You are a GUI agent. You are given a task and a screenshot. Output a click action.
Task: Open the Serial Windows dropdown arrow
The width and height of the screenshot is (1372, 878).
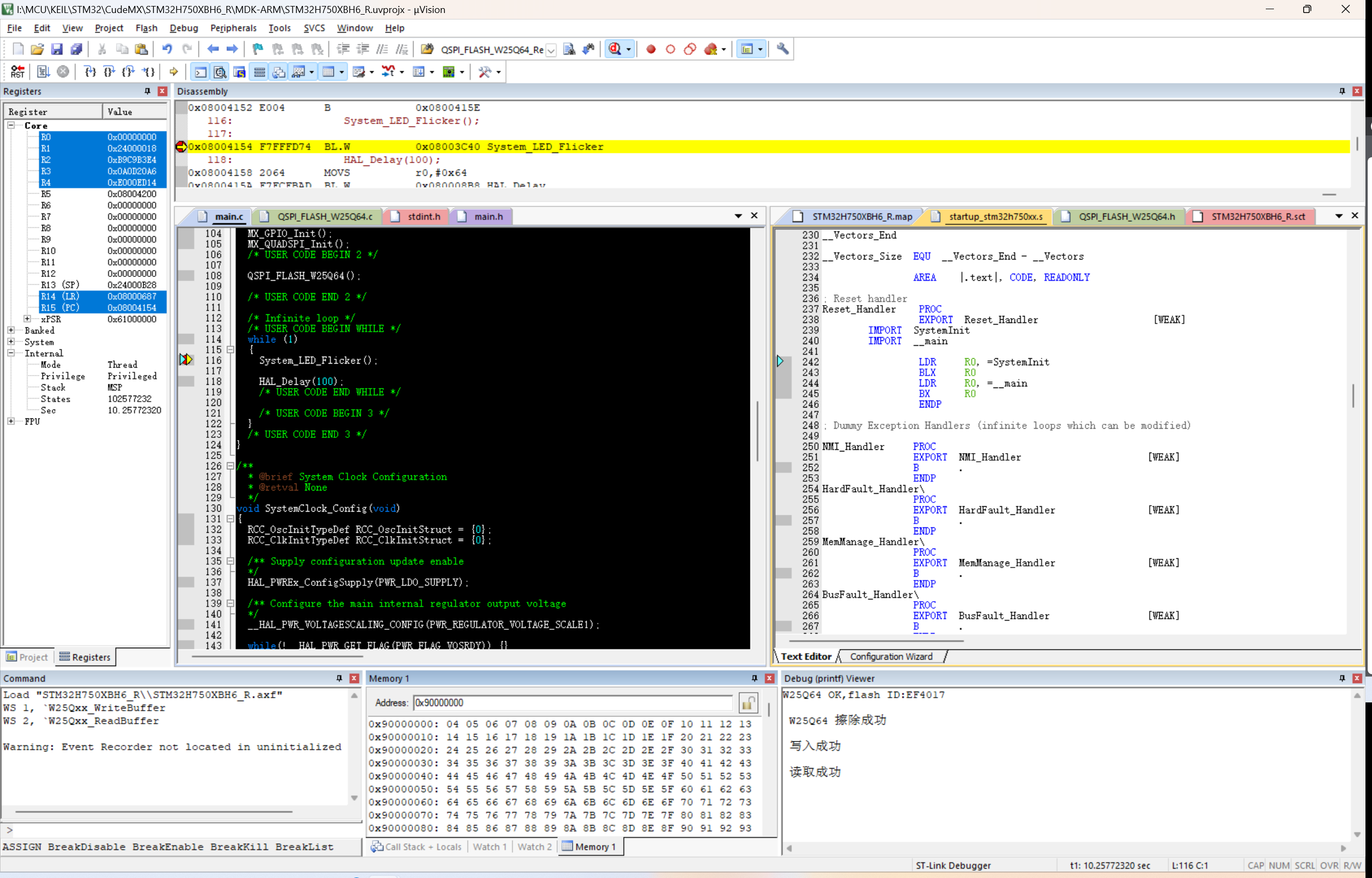[372, 72]
